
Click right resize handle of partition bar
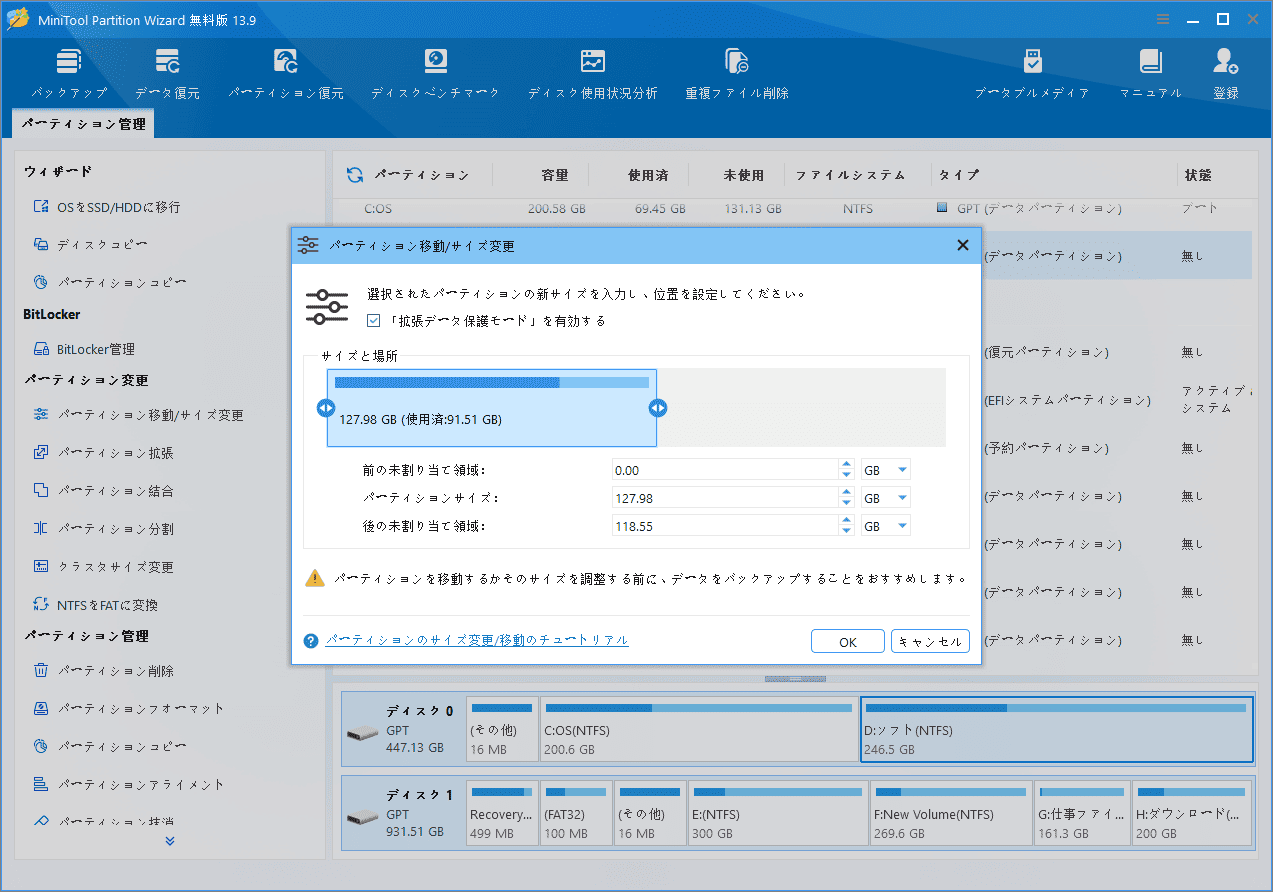(x=658, y=408)
